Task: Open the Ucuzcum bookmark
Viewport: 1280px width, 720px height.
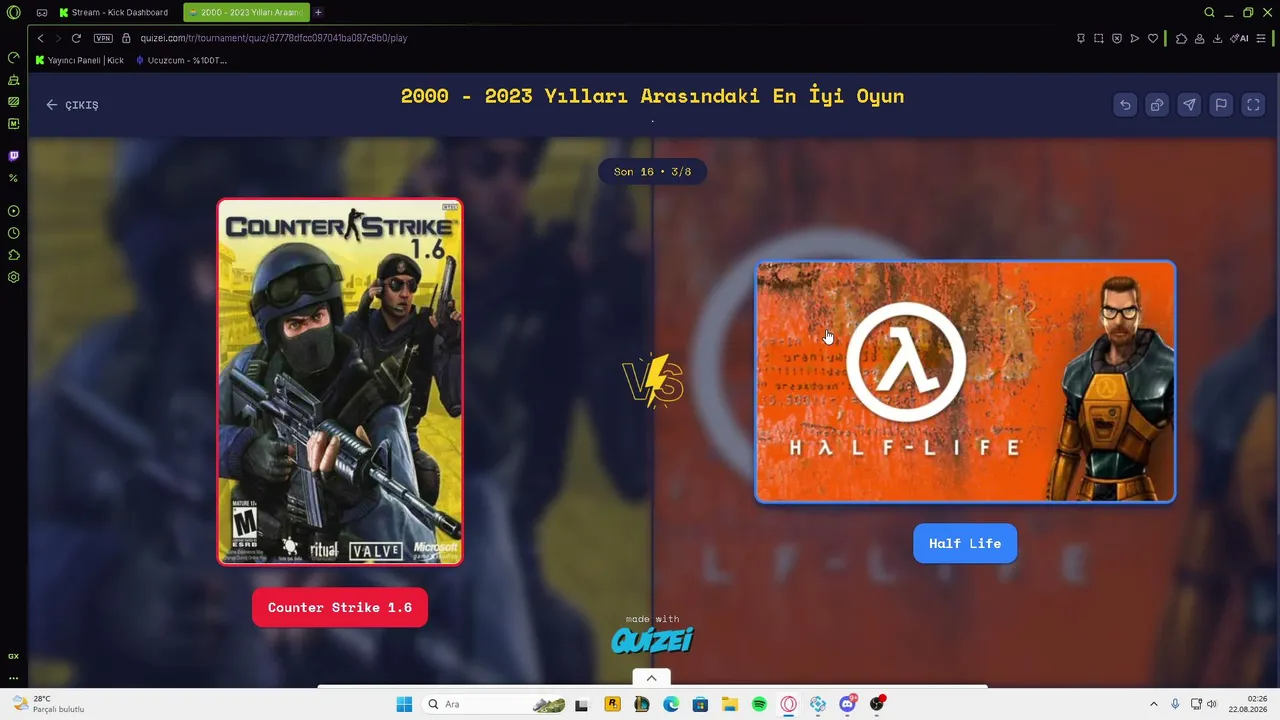Action: 181,60
